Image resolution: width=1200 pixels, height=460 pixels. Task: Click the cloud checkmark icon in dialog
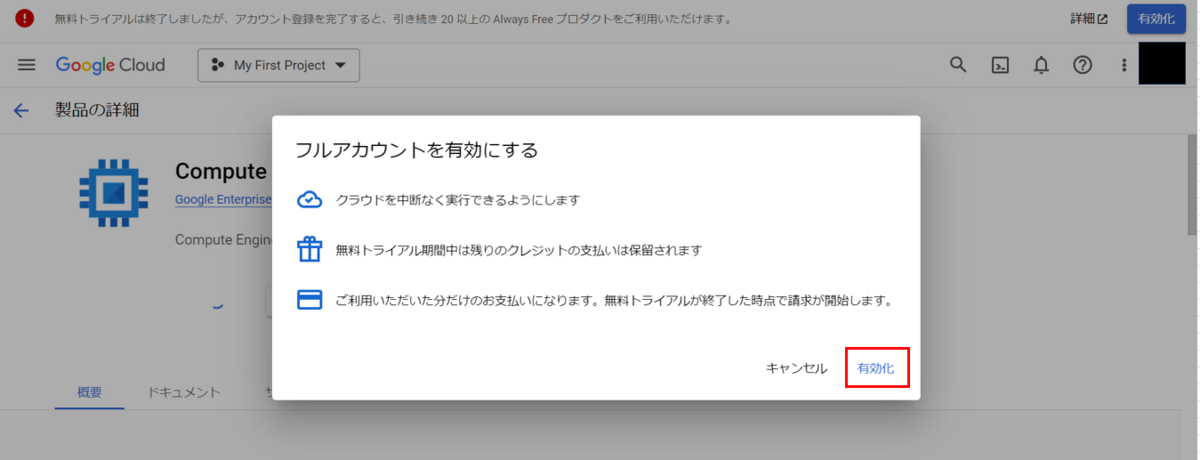[310, 200]
